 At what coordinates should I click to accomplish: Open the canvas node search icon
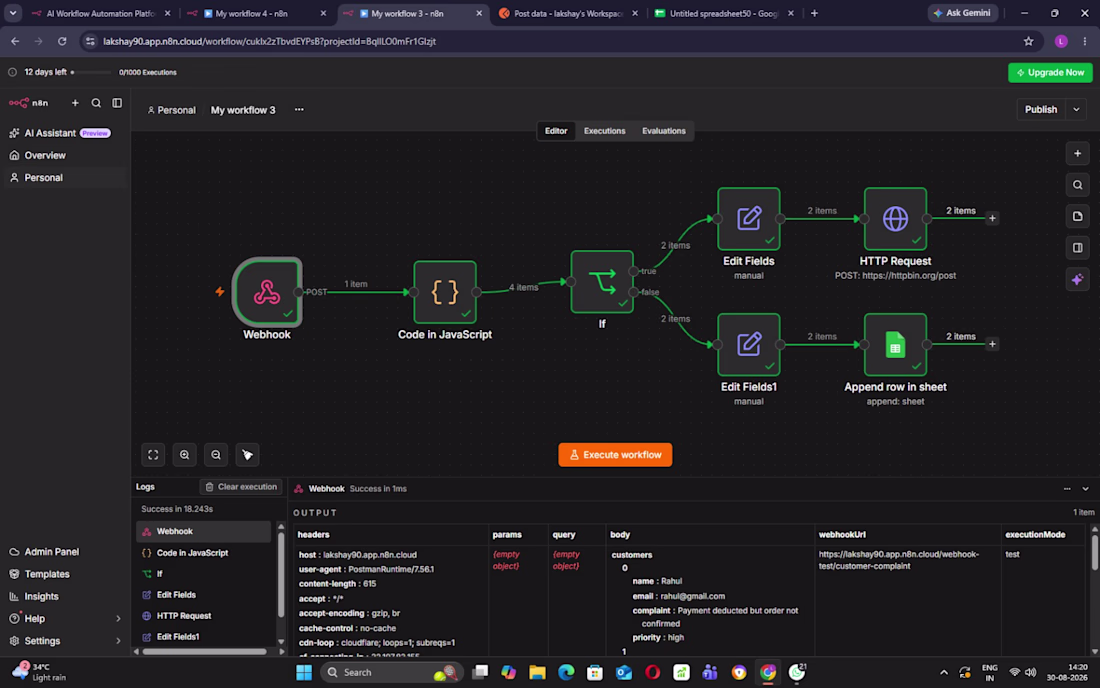pyautogui.click(x=1078, y=185)
